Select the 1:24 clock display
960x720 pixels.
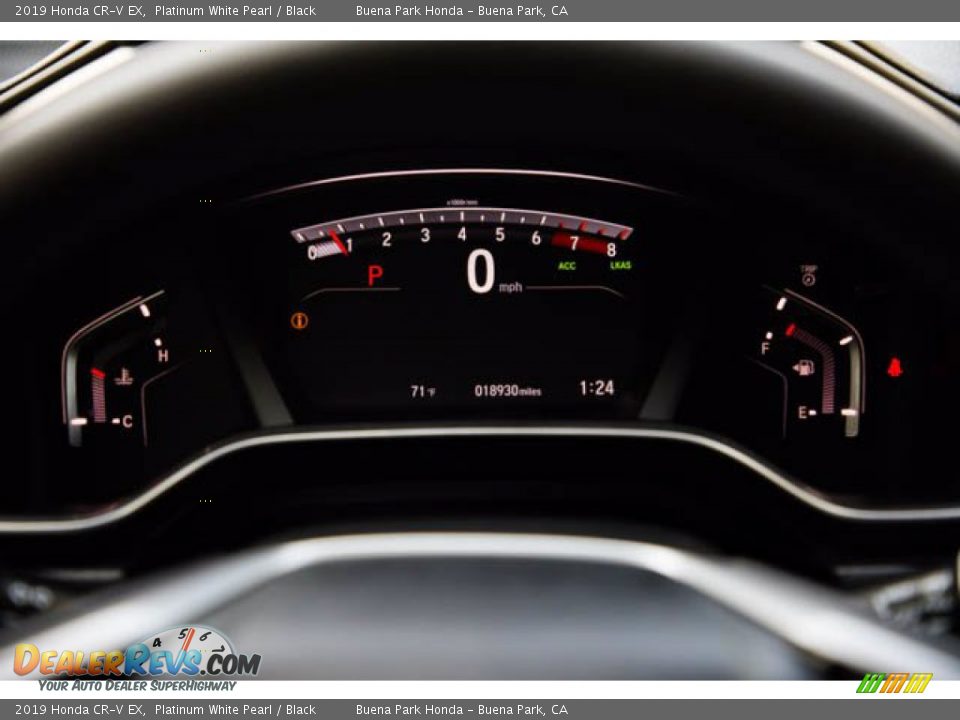click(596, 388)
